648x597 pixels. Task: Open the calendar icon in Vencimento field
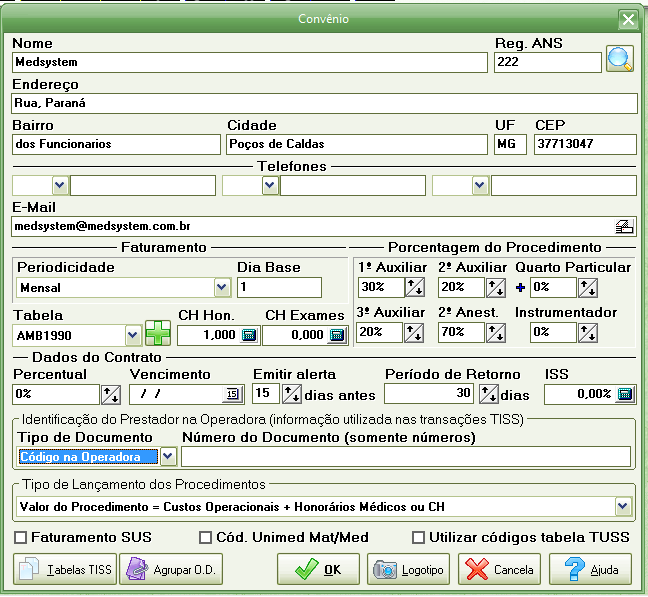pos(232,393)
